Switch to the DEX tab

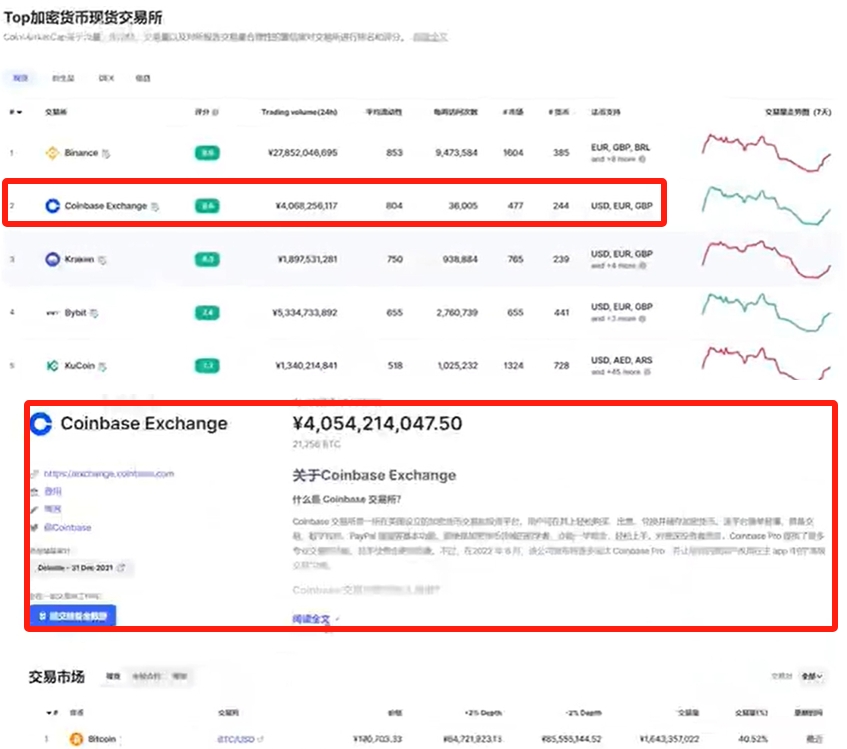click(x=106, y=78)
